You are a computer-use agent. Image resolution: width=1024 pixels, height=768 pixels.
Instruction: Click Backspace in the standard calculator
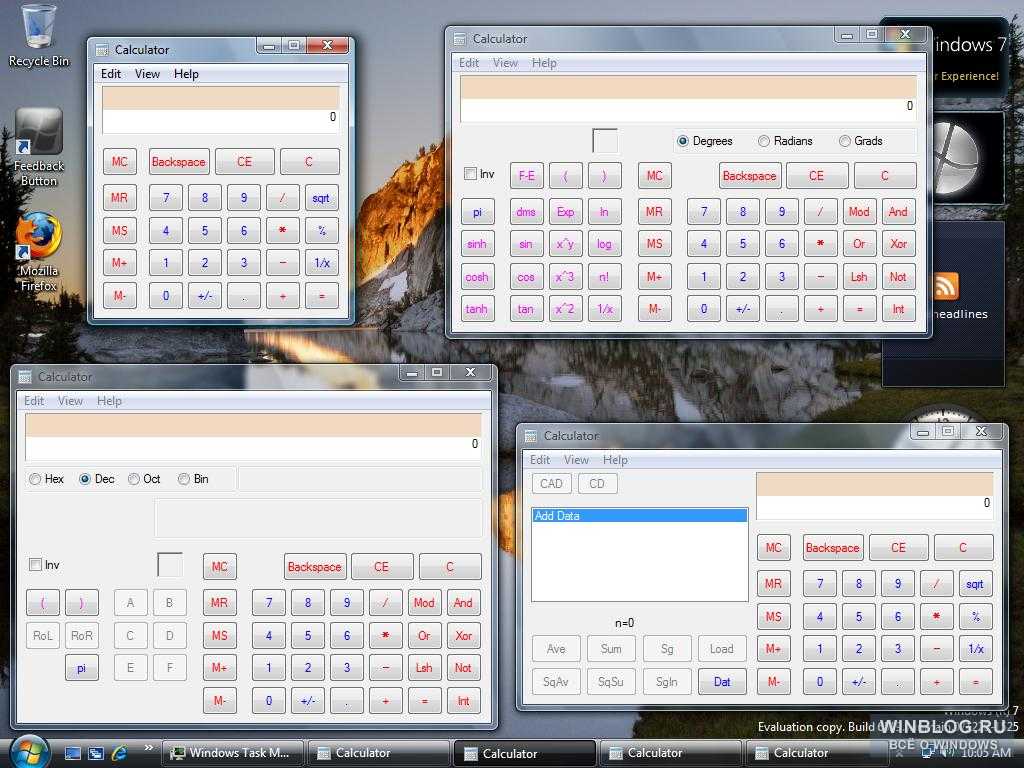pos(179,162)
